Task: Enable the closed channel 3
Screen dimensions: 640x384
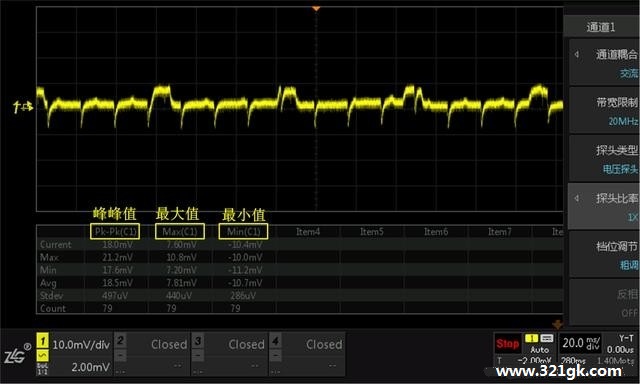Action: pyautogui.click(x=229, y=354)
